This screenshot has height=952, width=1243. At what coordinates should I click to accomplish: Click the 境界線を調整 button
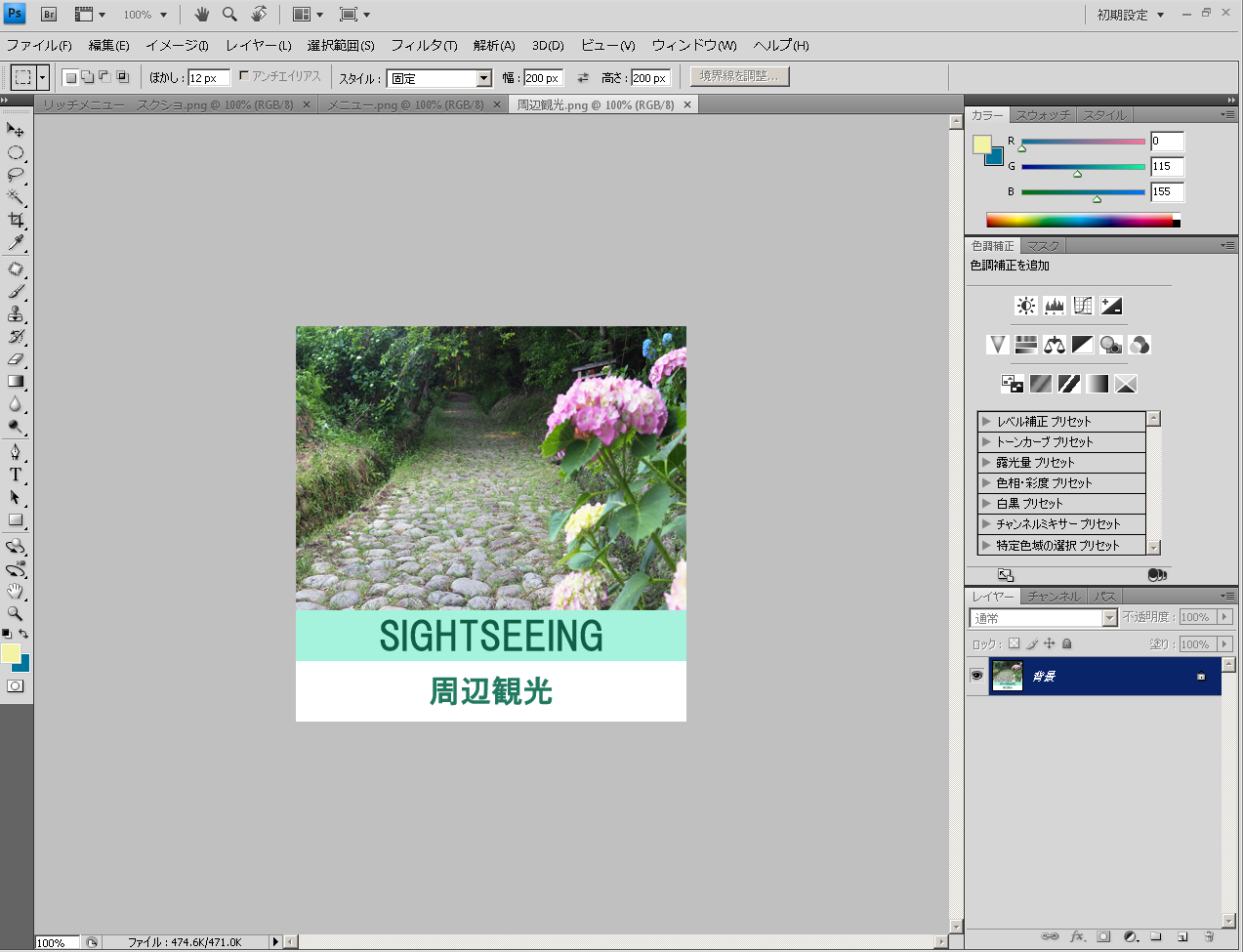pos(739,76)
